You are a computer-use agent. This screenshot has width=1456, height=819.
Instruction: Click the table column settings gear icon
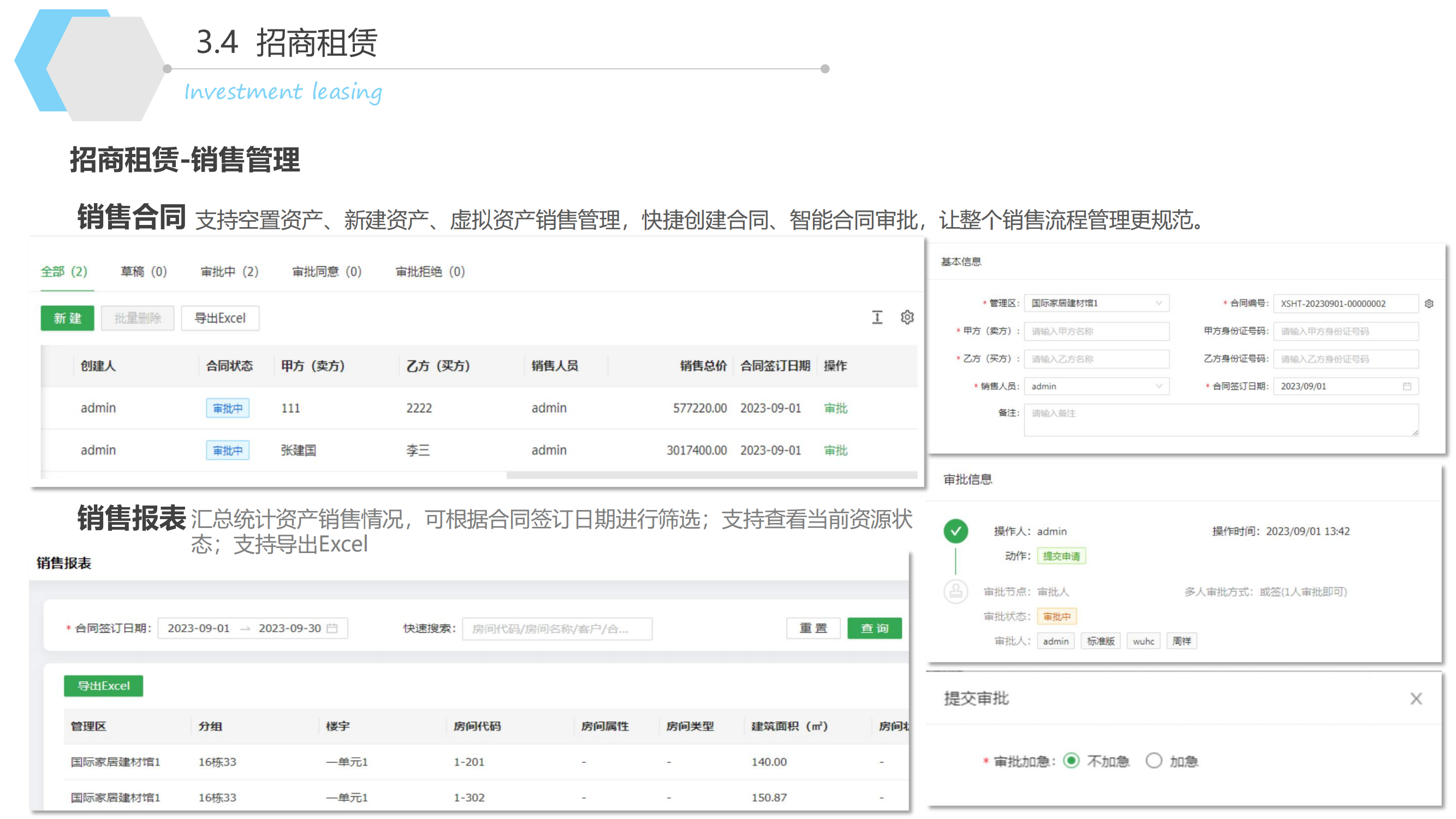coord(907,318)
